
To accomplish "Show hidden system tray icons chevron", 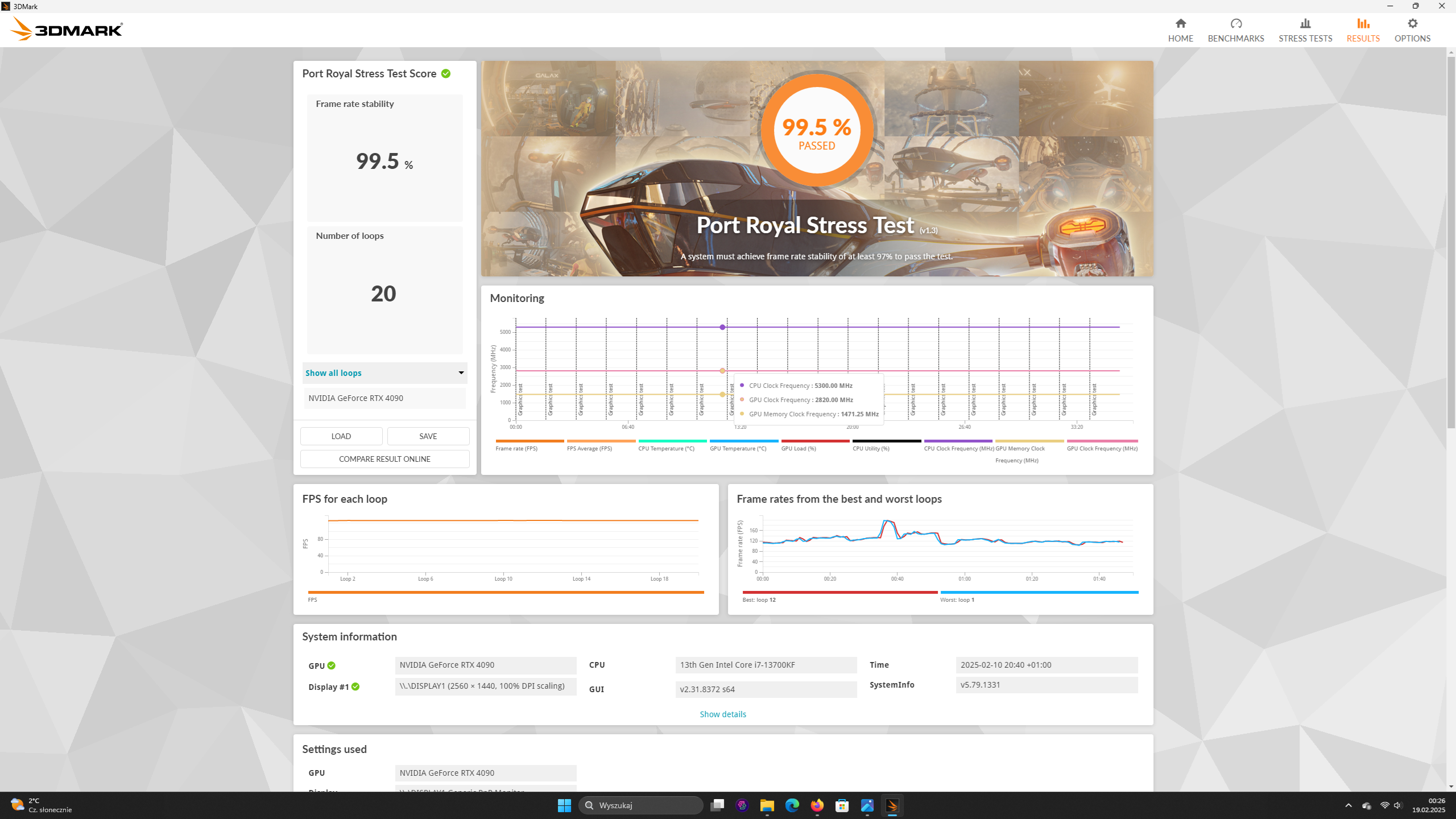I will point(1348,805).
